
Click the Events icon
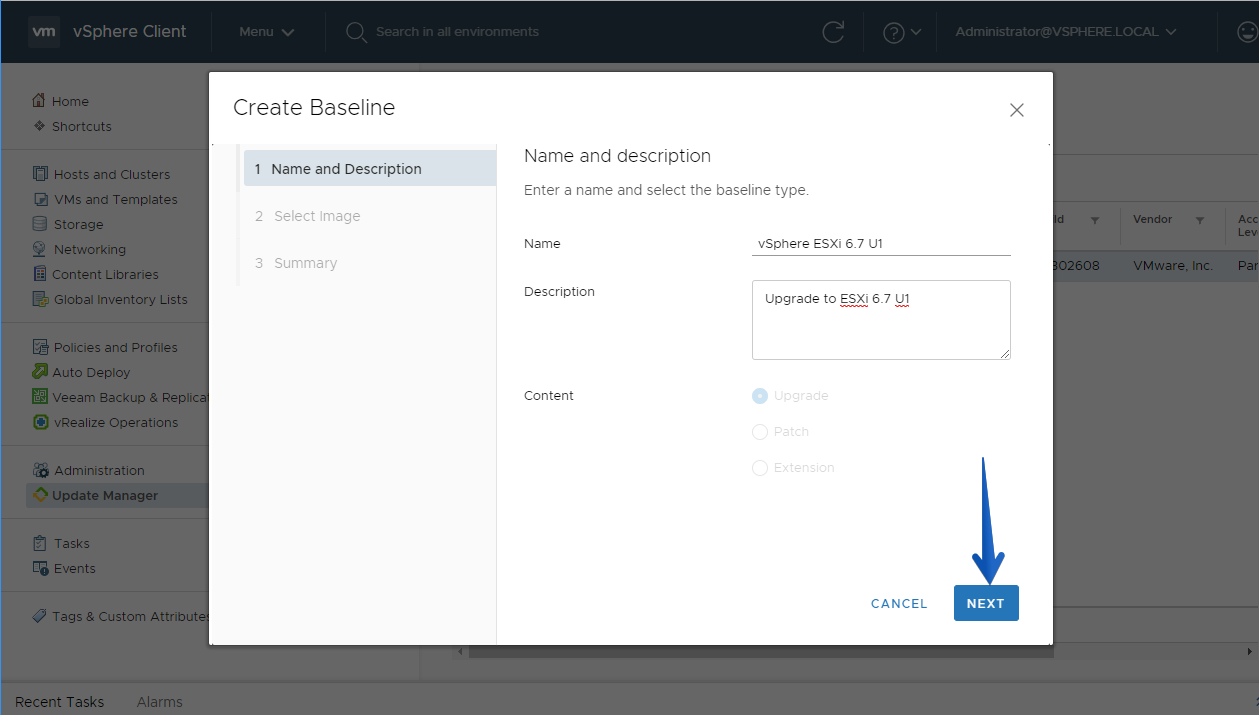[x=40, y=568]
